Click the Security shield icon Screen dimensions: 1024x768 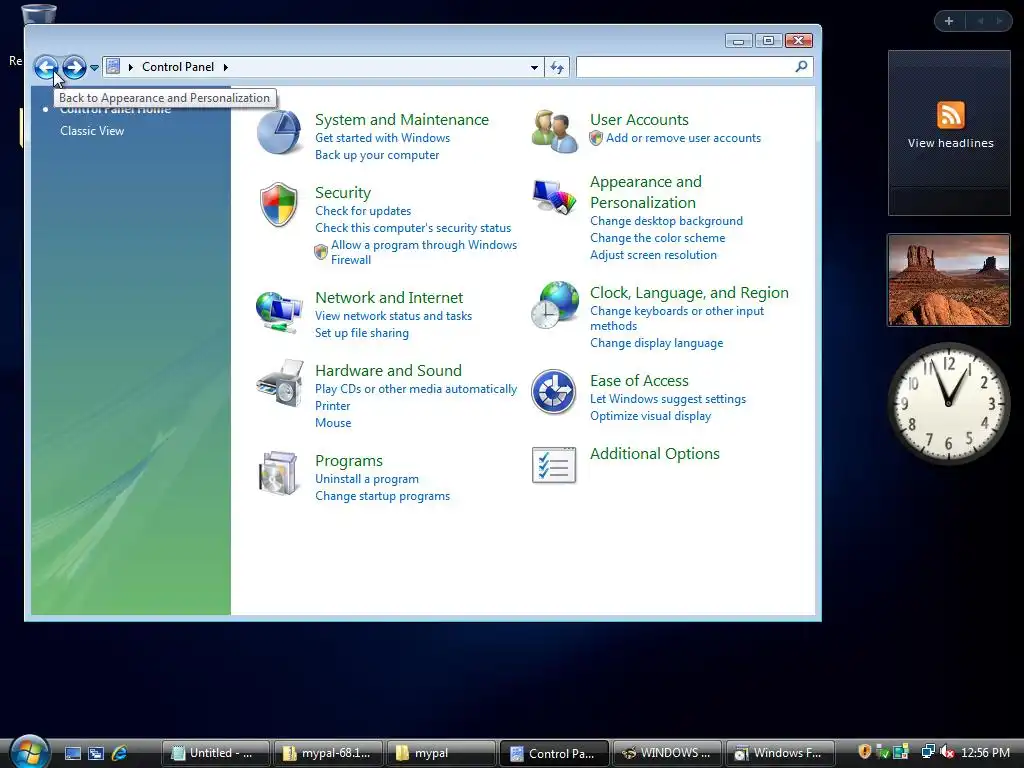point(279,204)
